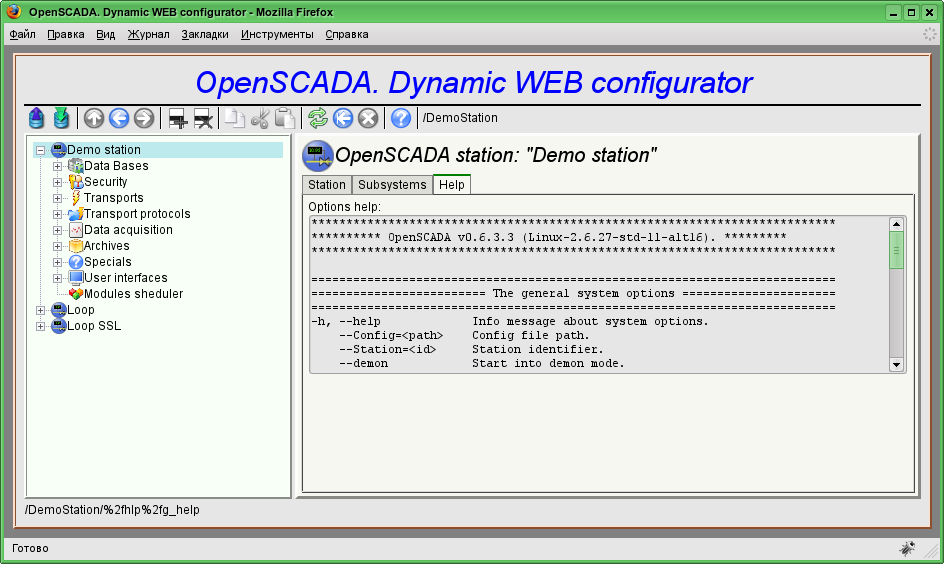This screenshot has width=944, height=564.
Task: Click the Specials question icon
Action: click(75, 262)
